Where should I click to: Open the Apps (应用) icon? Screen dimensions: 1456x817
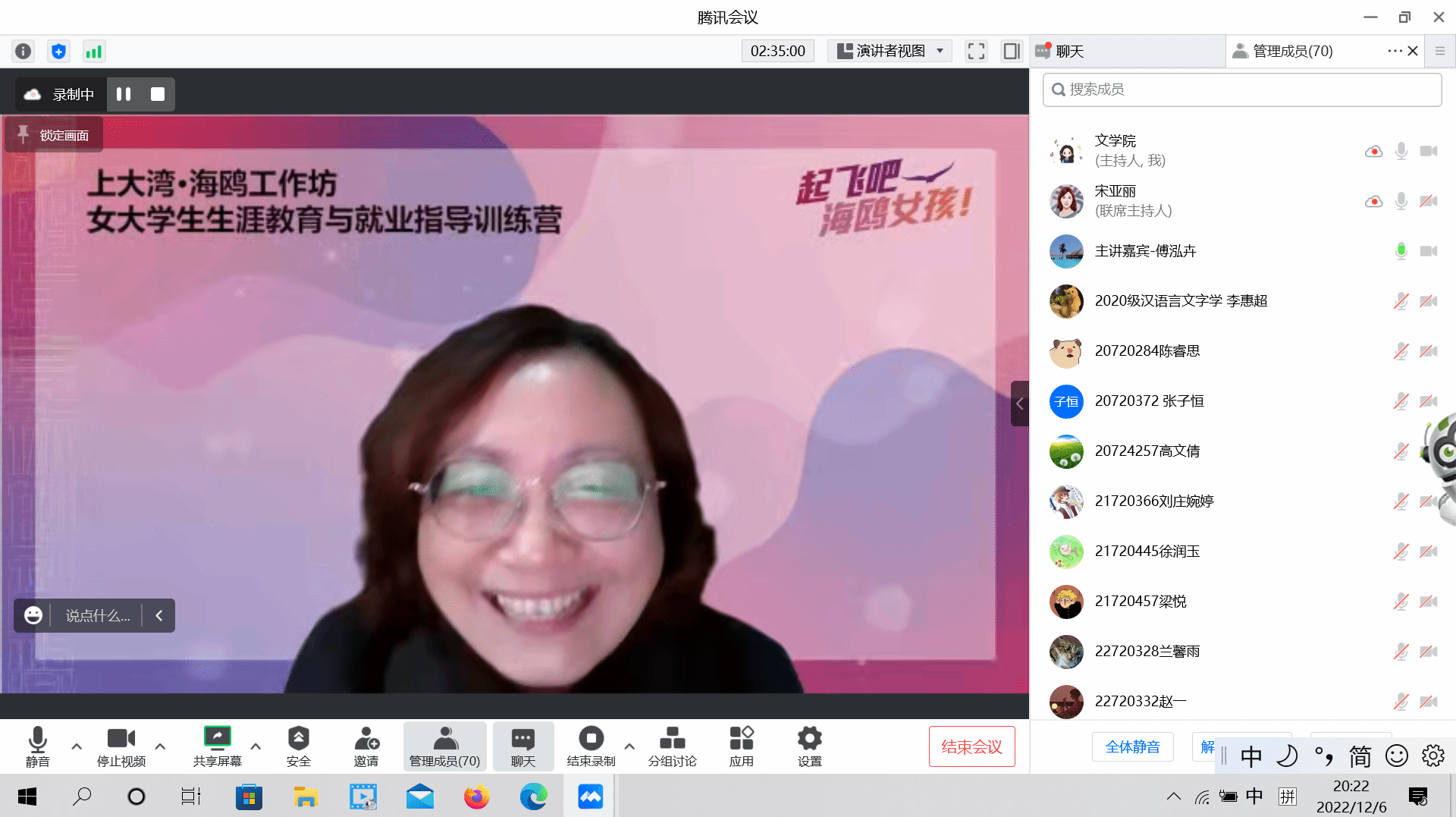pyautogui.click(x=741, y=746)
